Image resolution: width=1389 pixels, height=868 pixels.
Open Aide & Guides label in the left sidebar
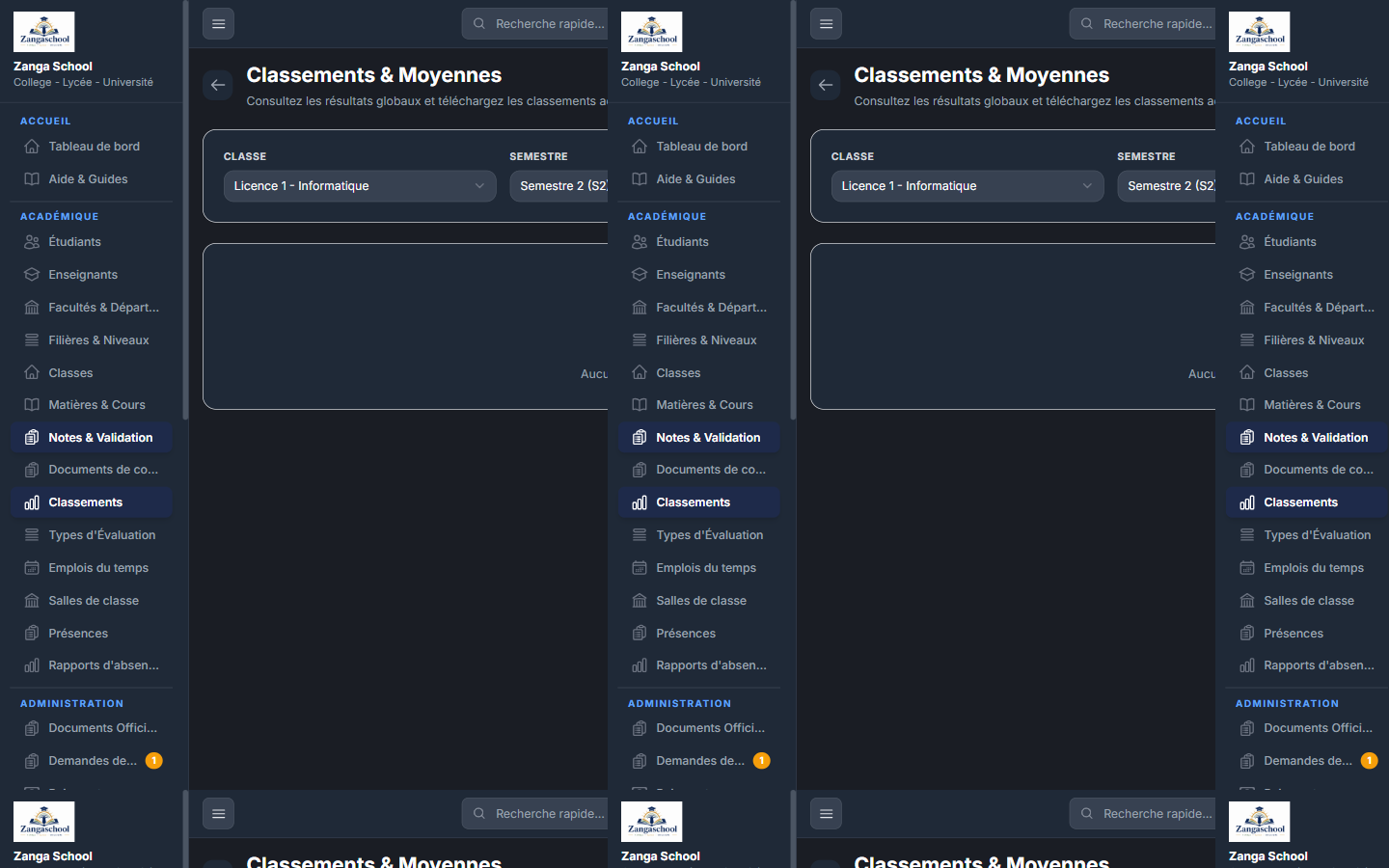tap(88, 179)
